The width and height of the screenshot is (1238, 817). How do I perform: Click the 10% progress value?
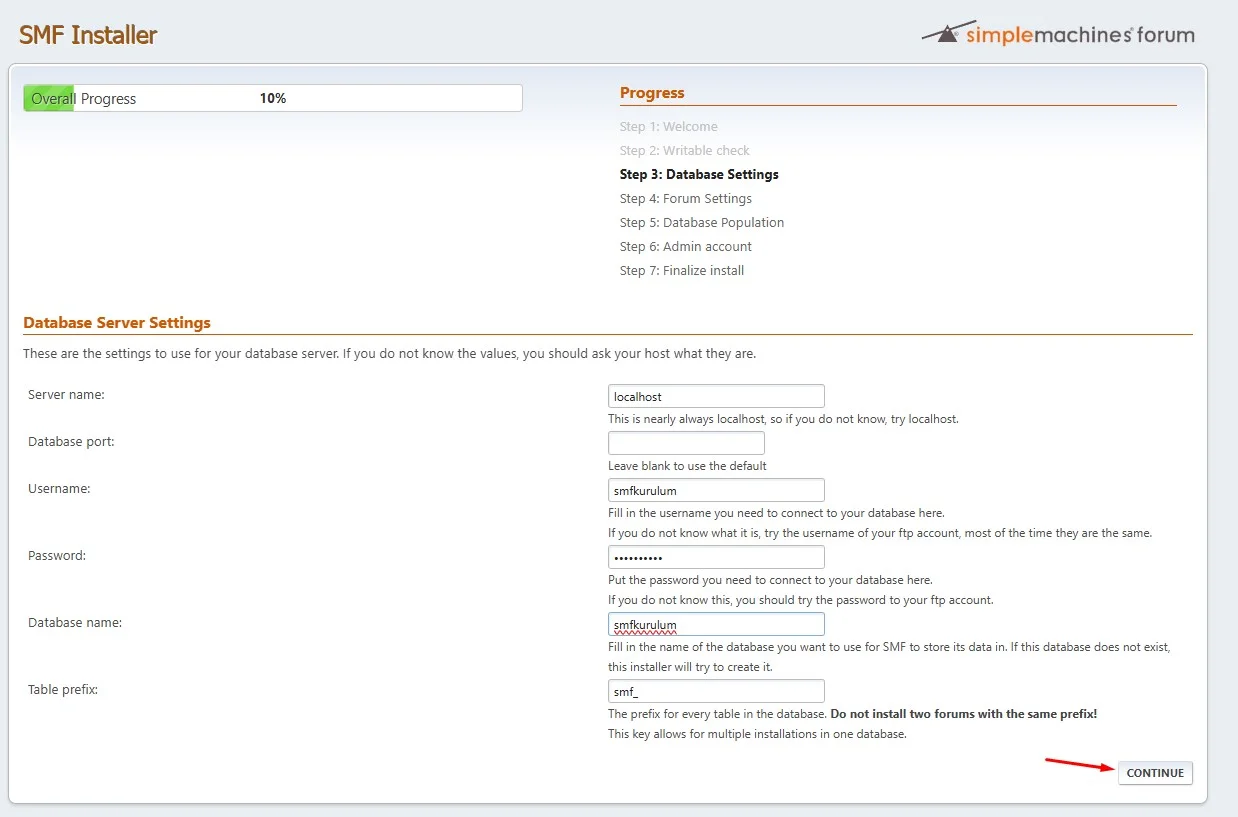click(273, 99)
